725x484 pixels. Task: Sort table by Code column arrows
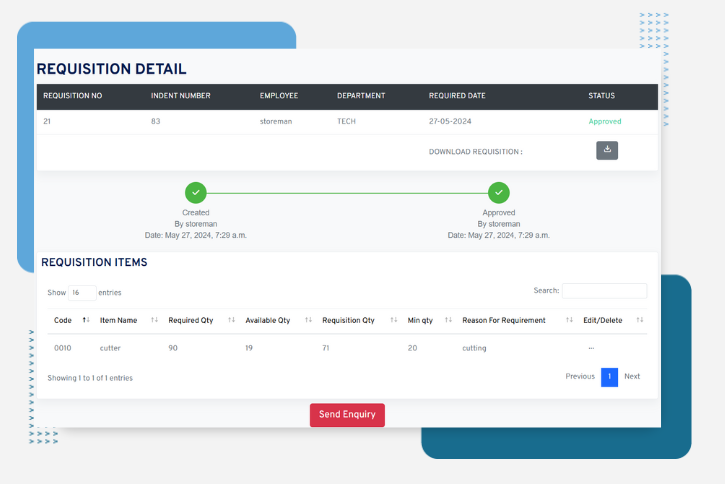[86, 320]
